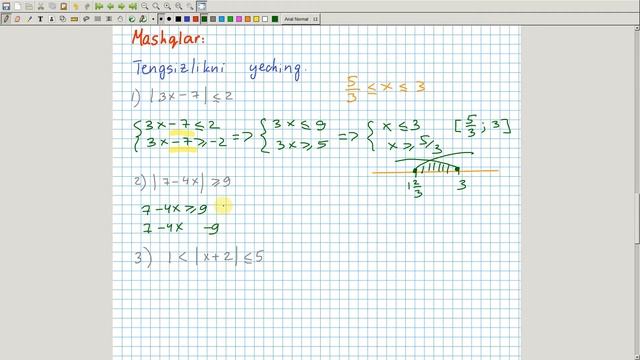This screenshot has width=640, height=360.
Task: Pick the yellow color swatch
Action: [x=256, y=19]
